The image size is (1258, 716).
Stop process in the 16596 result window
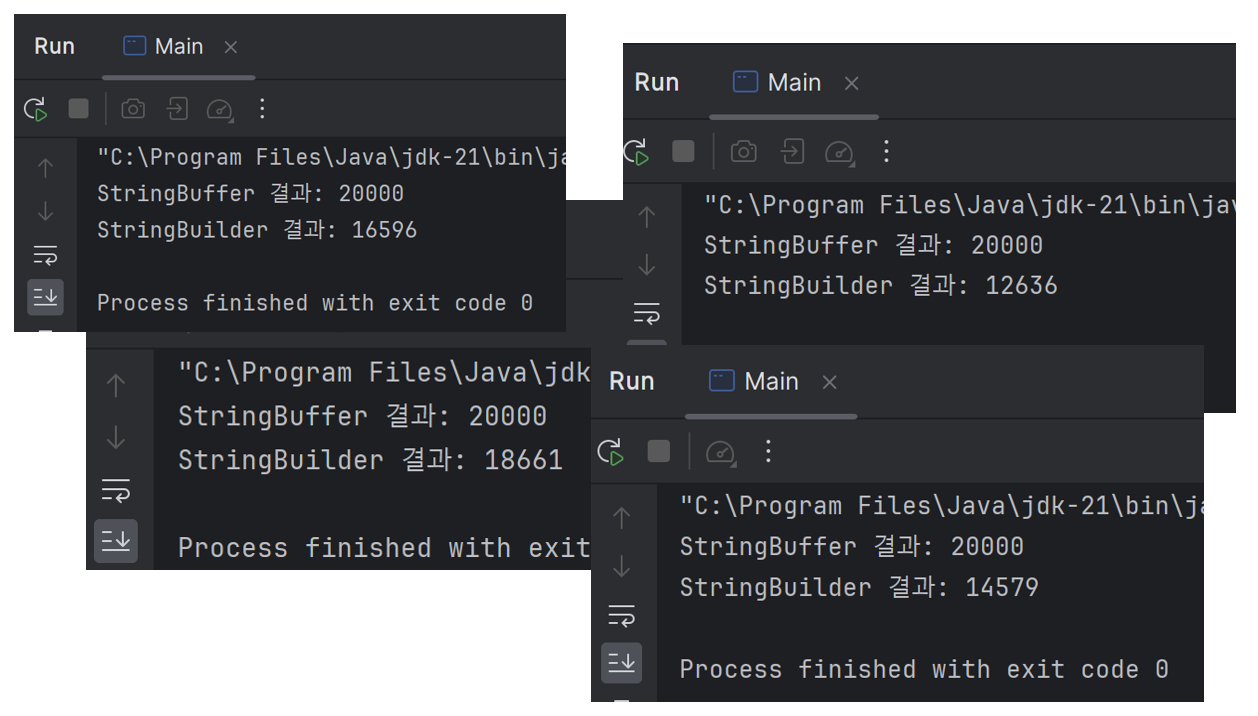click(79, 109)
